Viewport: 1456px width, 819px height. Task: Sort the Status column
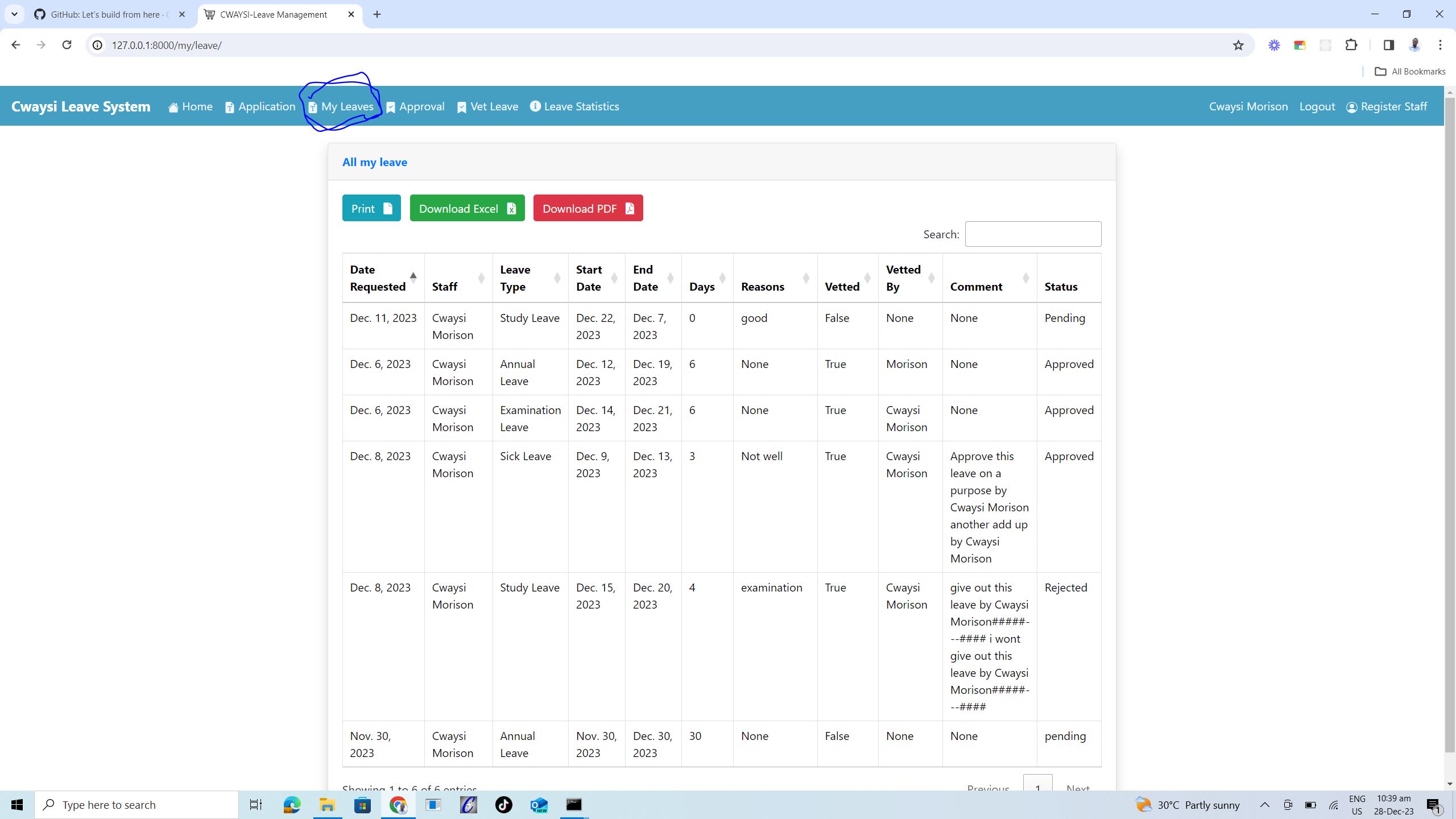[1061, 286]
